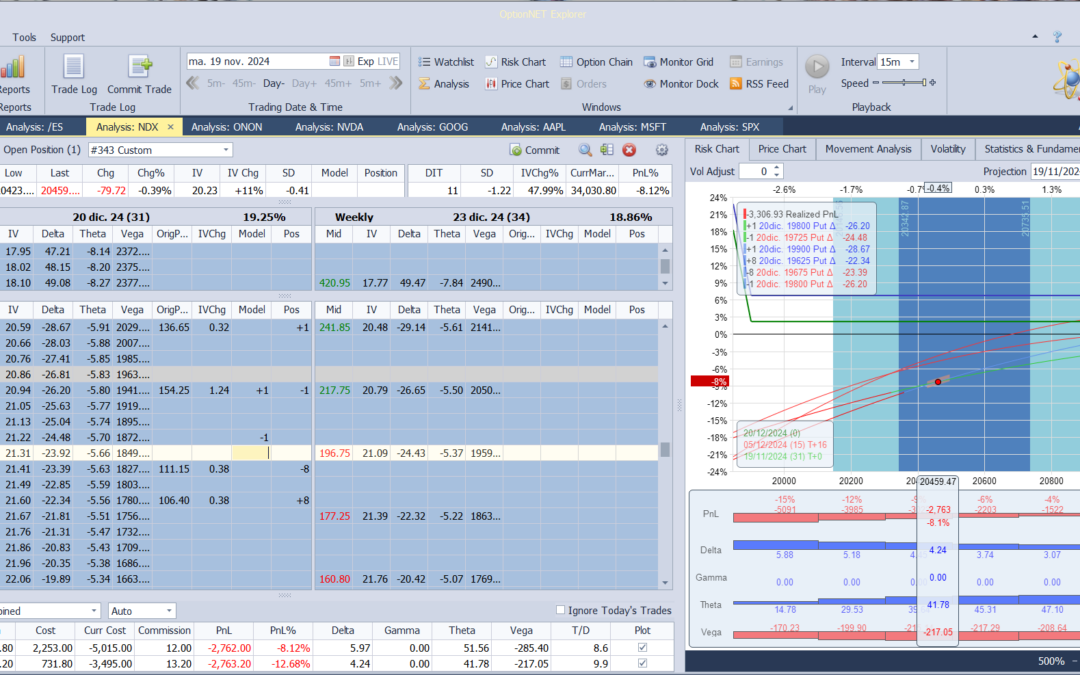Viewport: 1080px width, 675px height.
Task: Open the position settings gear icon
Action: click(662, 150)
